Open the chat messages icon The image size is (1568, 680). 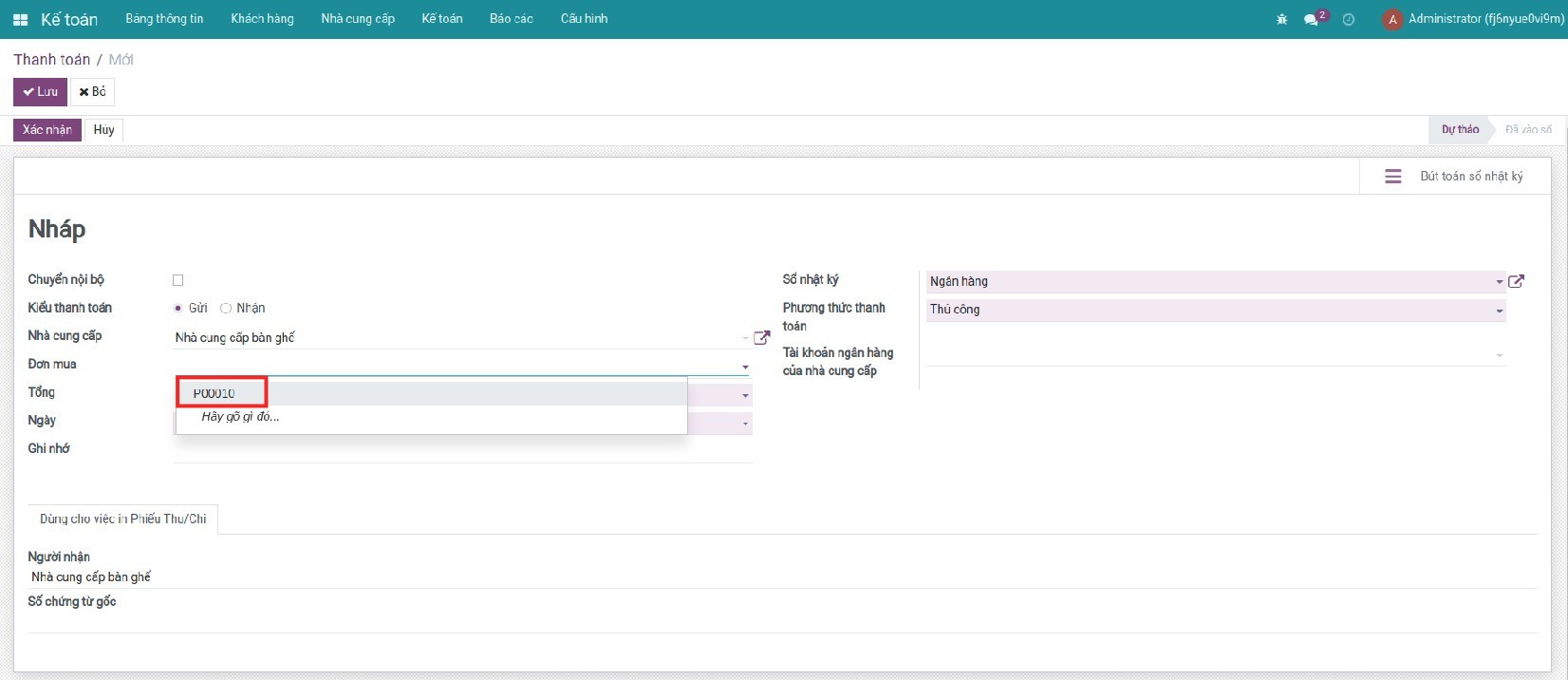[x=1312, y=19]
